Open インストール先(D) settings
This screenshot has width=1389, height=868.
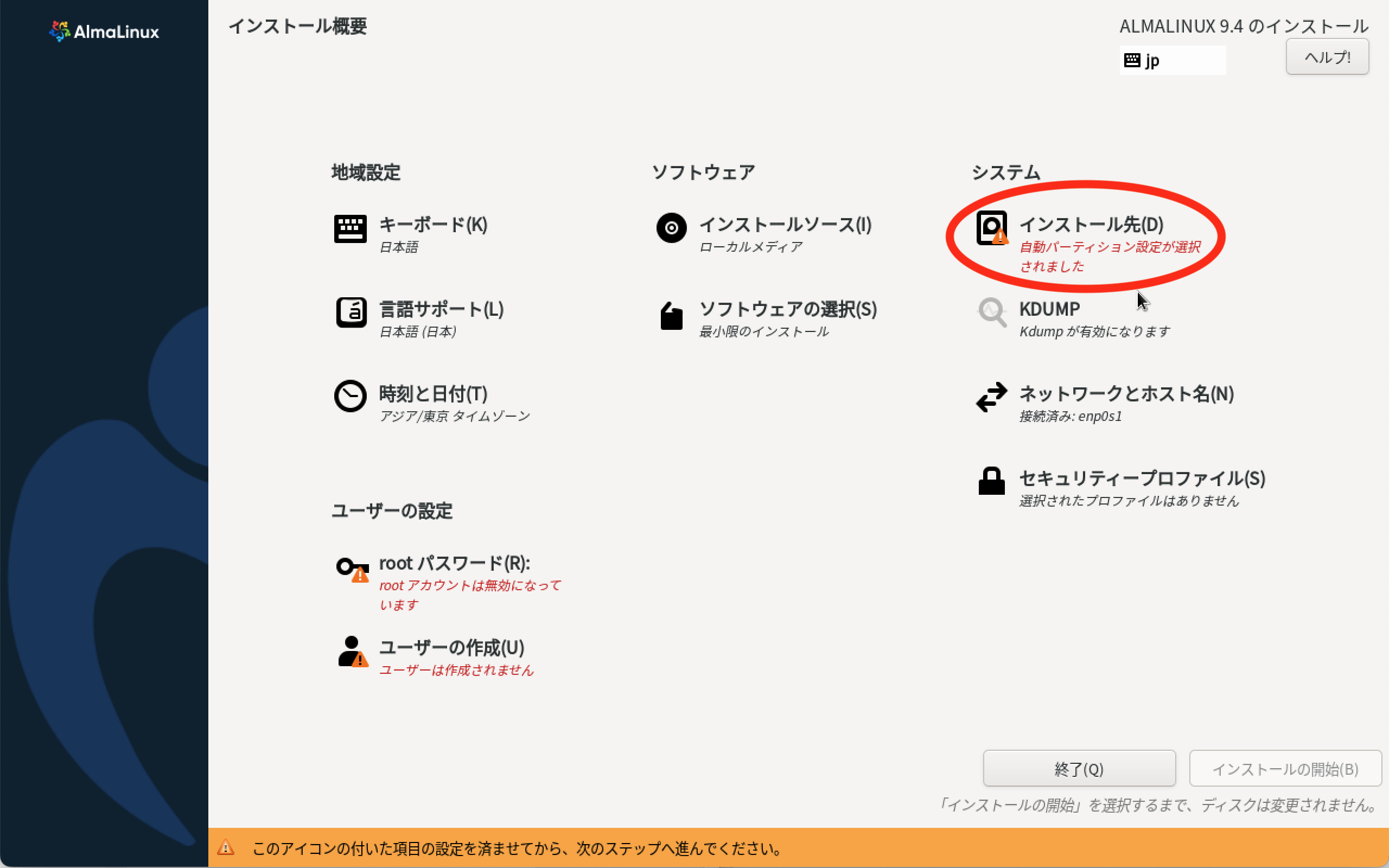click(1091, 225)
